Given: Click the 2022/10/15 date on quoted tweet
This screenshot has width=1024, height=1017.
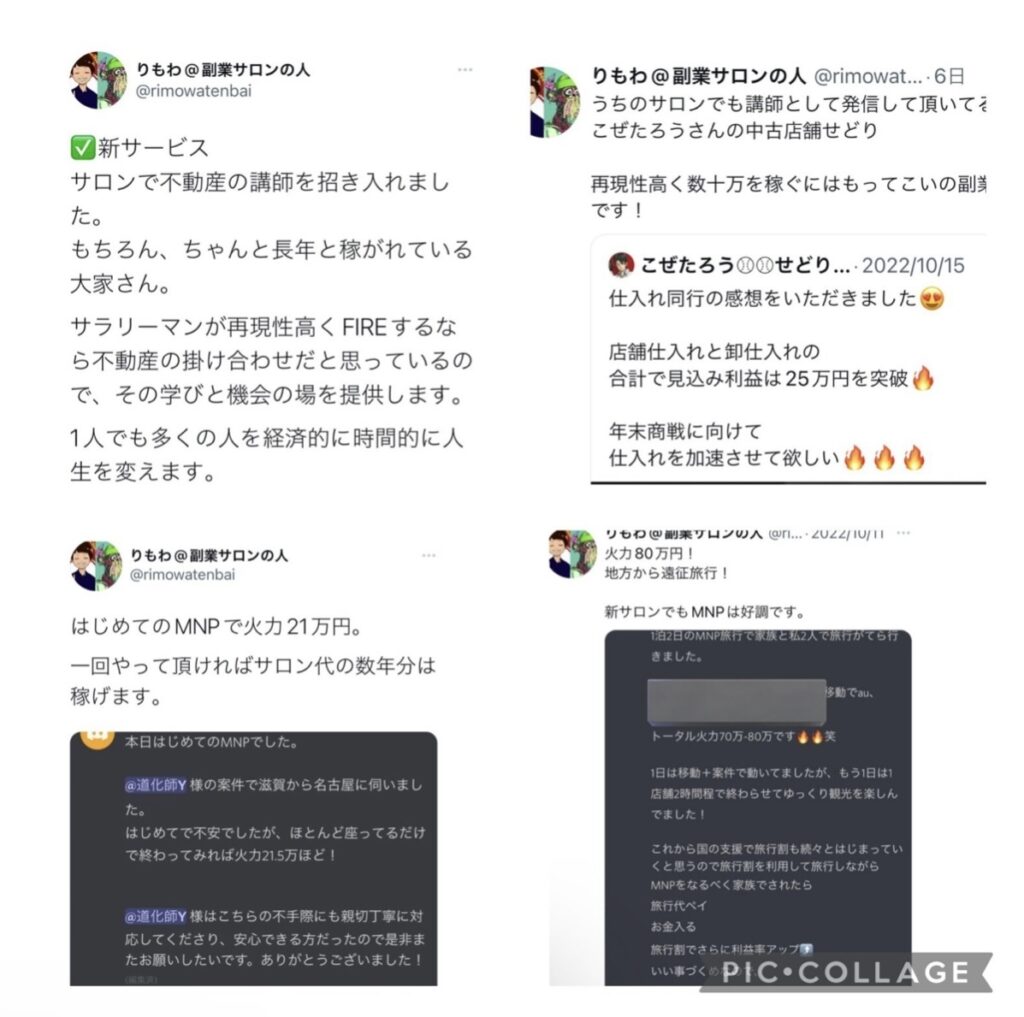Looking at the screenshot, I should [913, 266].
